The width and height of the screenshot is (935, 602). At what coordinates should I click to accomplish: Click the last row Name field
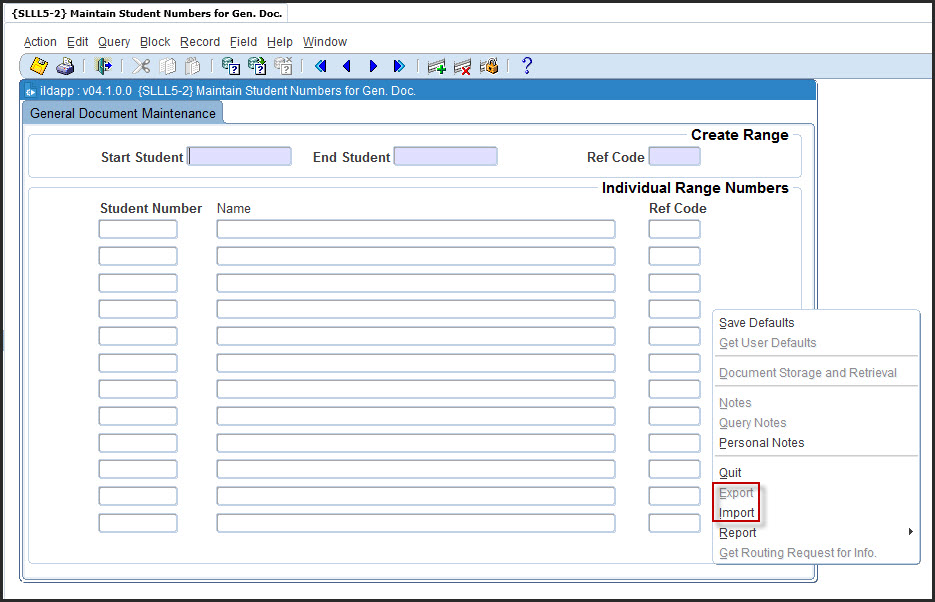coord(416,523)
